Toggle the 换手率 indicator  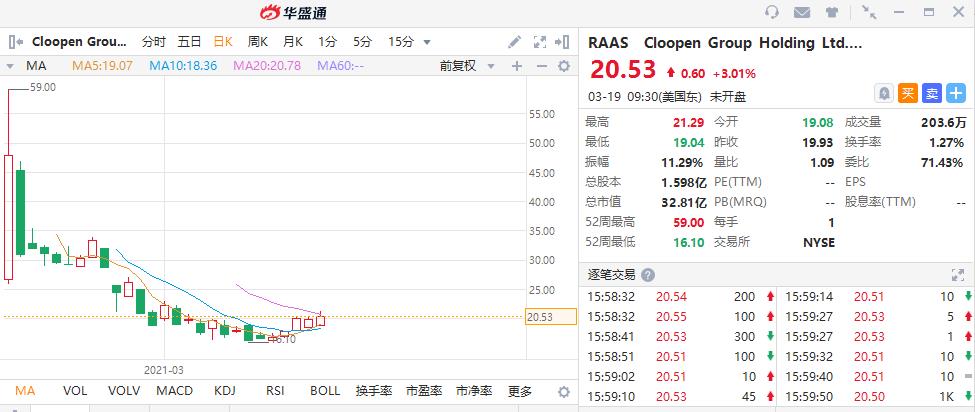click(x=374, y=391)
